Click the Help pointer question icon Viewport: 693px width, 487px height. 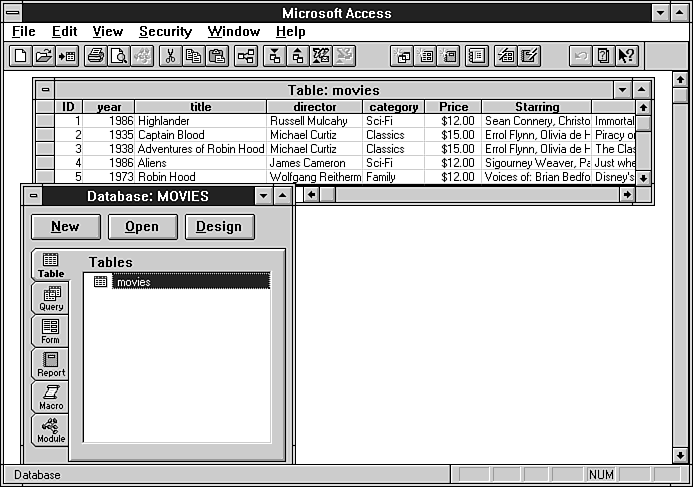627,56
